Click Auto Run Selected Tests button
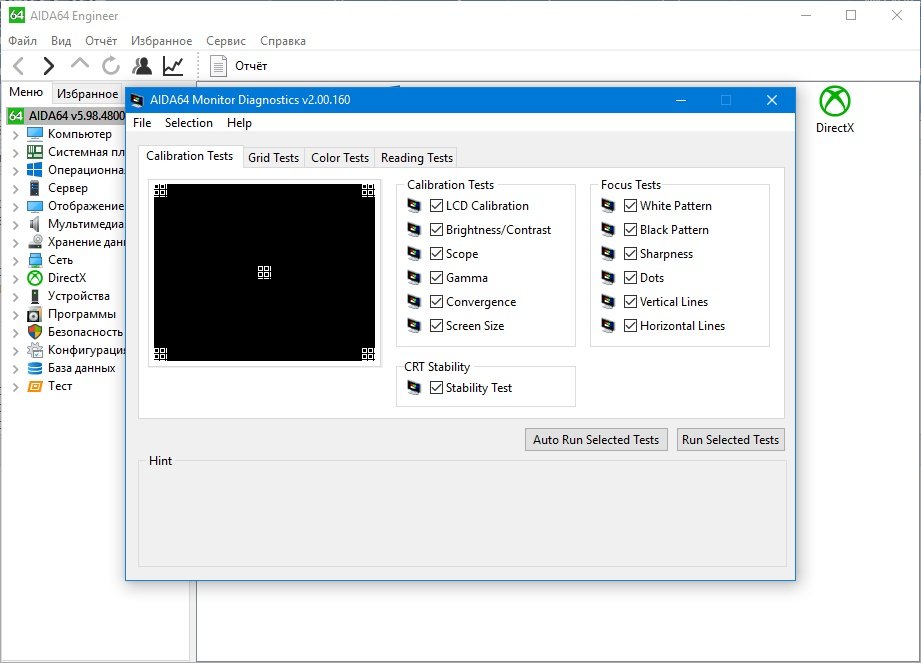This screenshot has width=921, height=663. click(x=595, y=440)
